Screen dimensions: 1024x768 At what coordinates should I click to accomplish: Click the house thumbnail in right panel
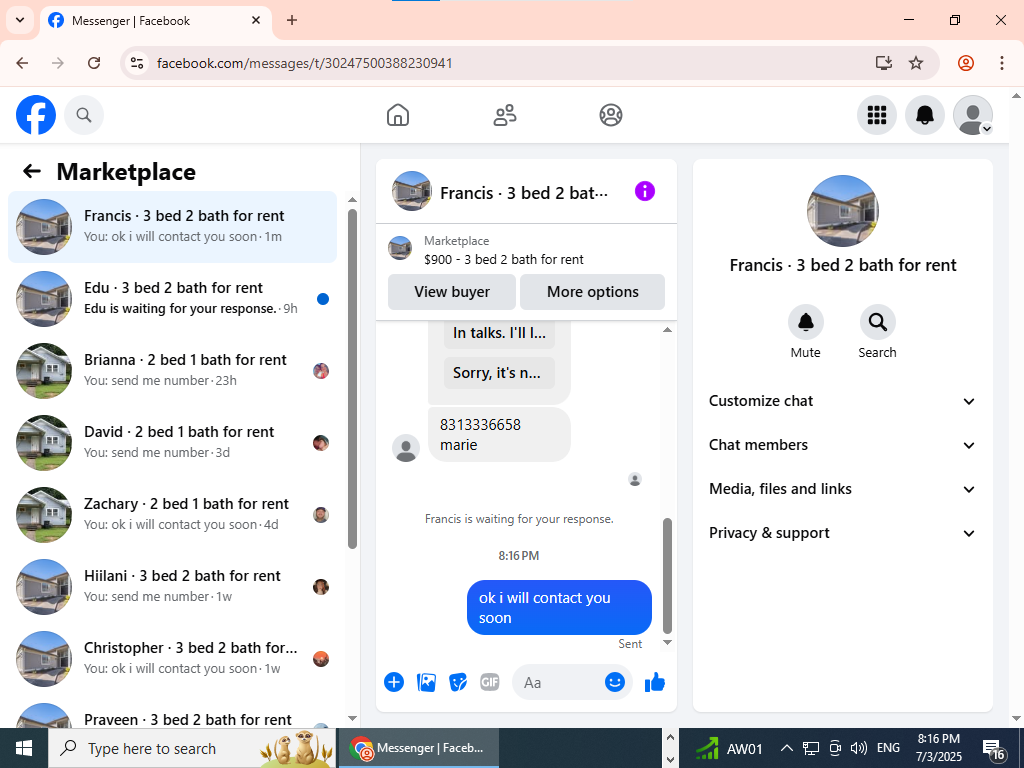pyautogui.click(x=842, y=210)
